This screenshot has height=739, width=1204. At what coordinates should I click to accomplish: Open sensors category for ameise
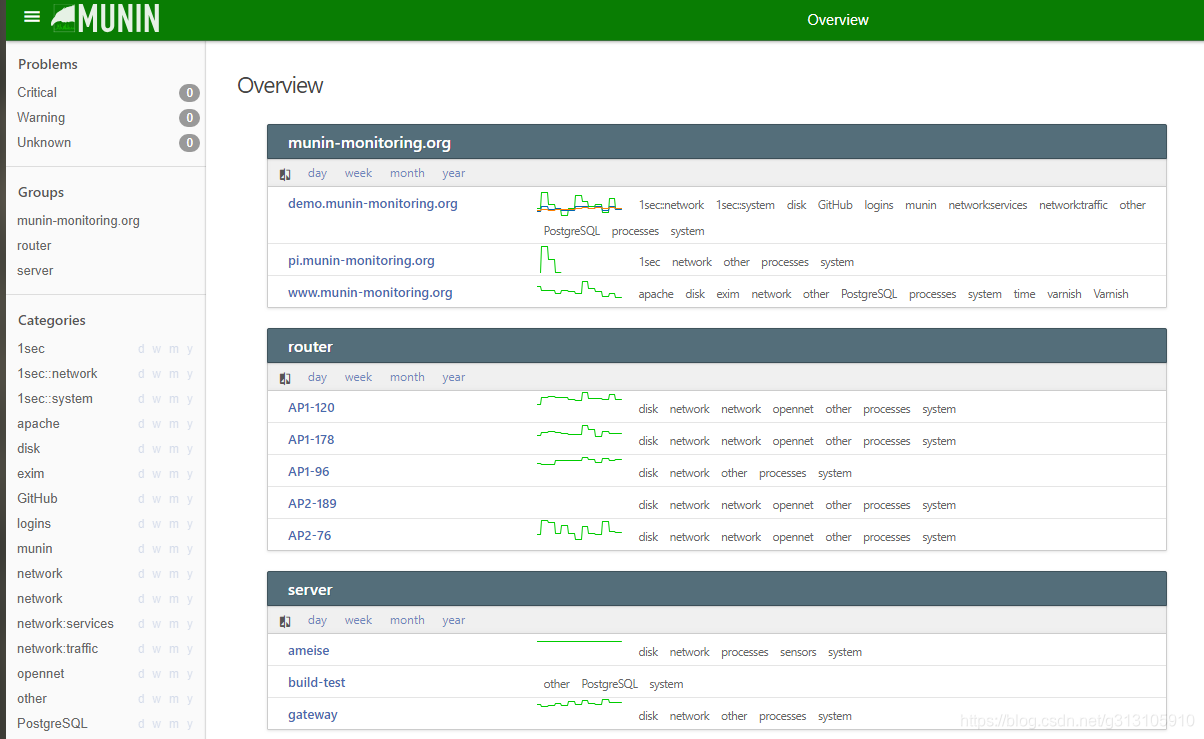point(798,652)
